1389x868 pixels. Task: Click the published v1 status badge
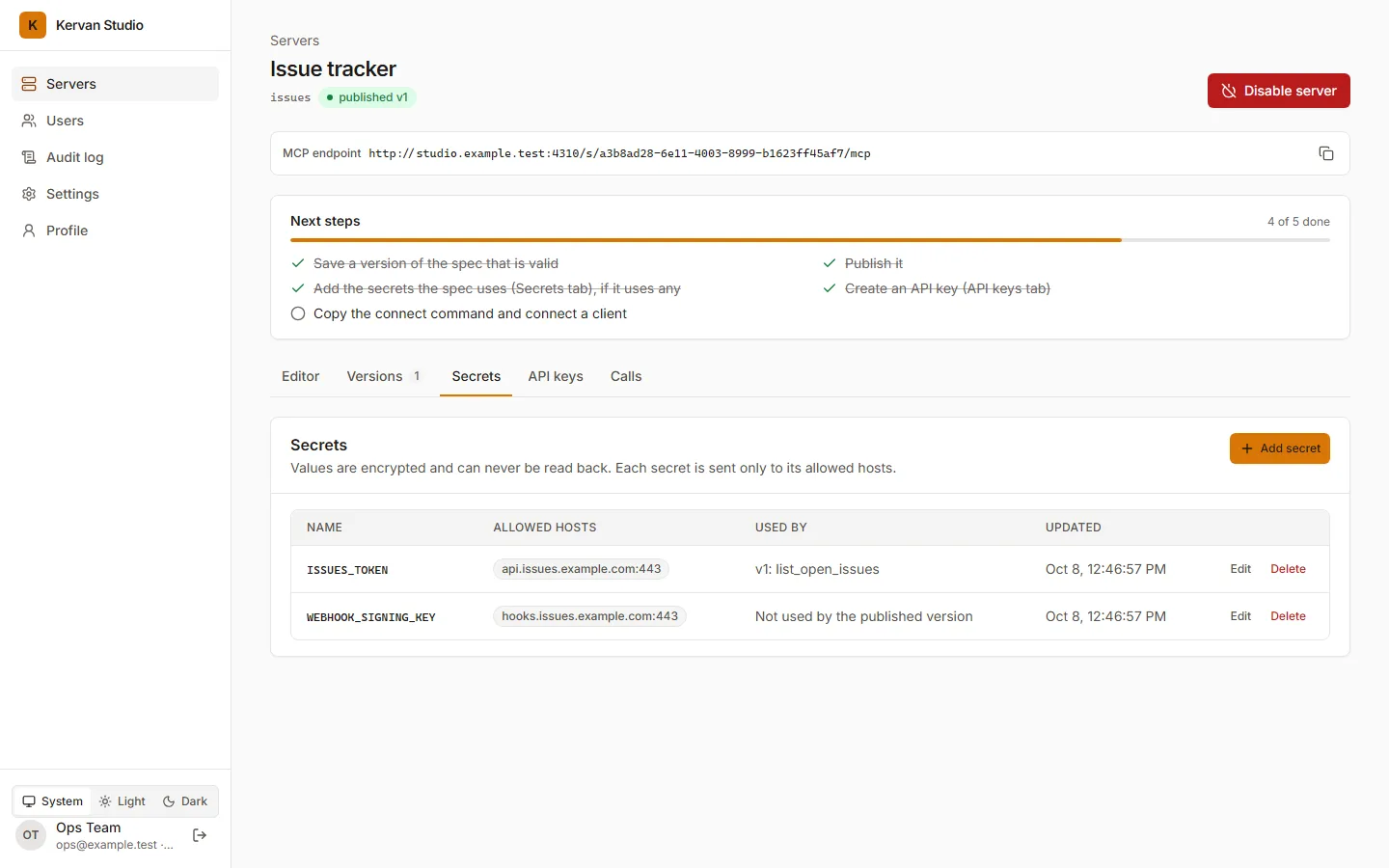click(368, 97)
